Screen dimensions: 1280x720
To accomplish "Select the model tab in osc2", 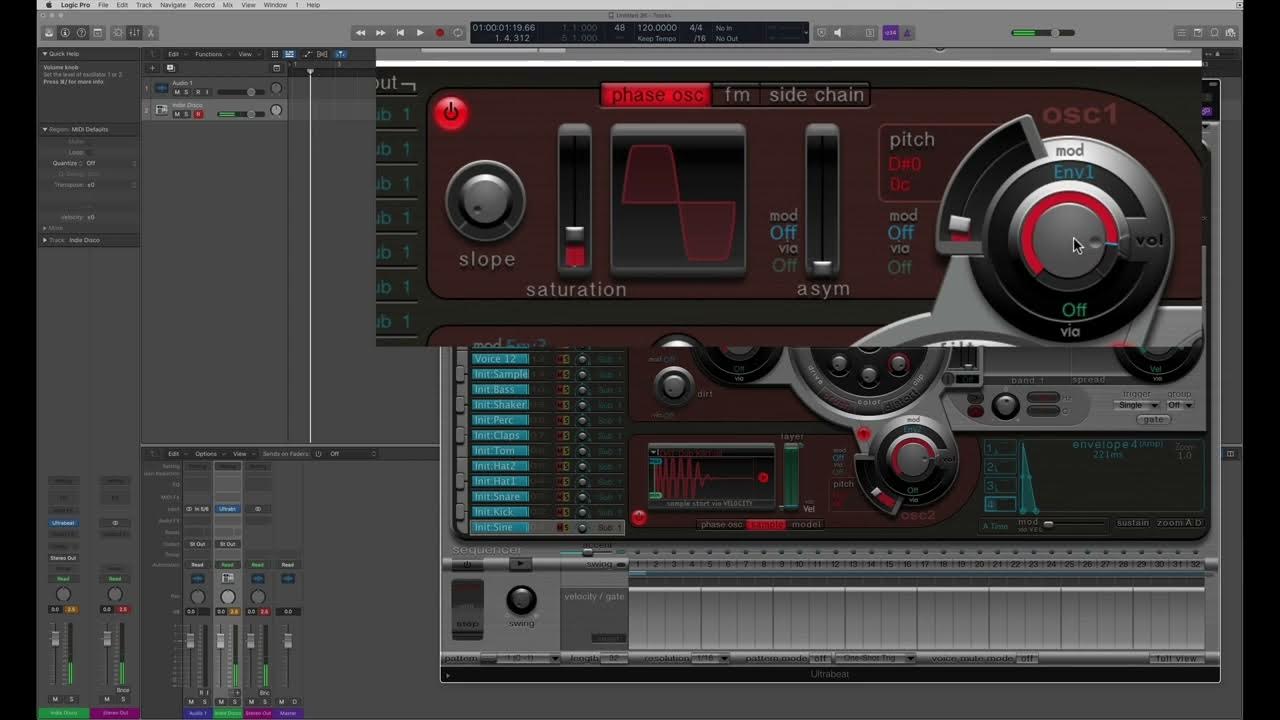I will 805,524.
